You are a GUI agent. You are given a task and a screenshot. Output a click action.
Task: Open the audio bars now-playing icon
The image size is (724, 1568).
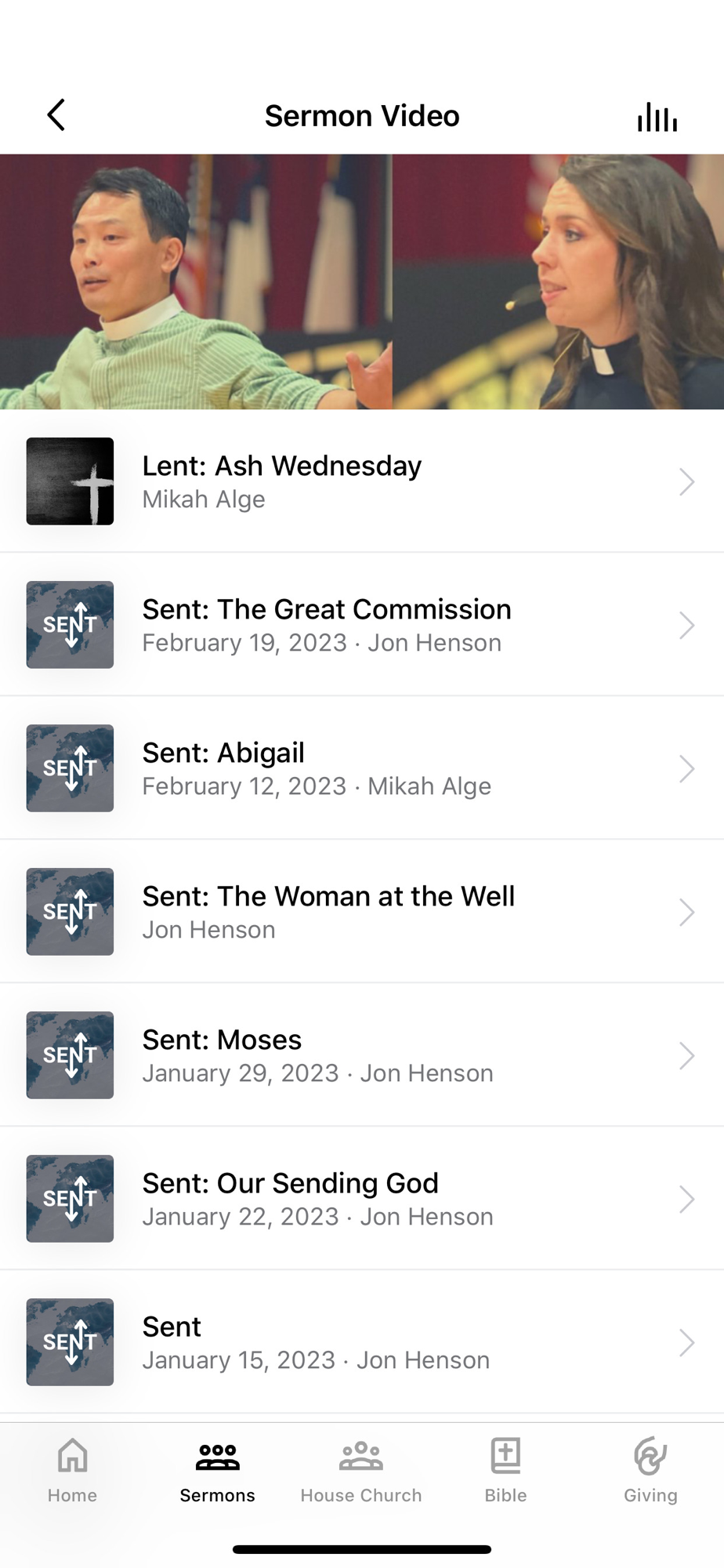[657, 117]
